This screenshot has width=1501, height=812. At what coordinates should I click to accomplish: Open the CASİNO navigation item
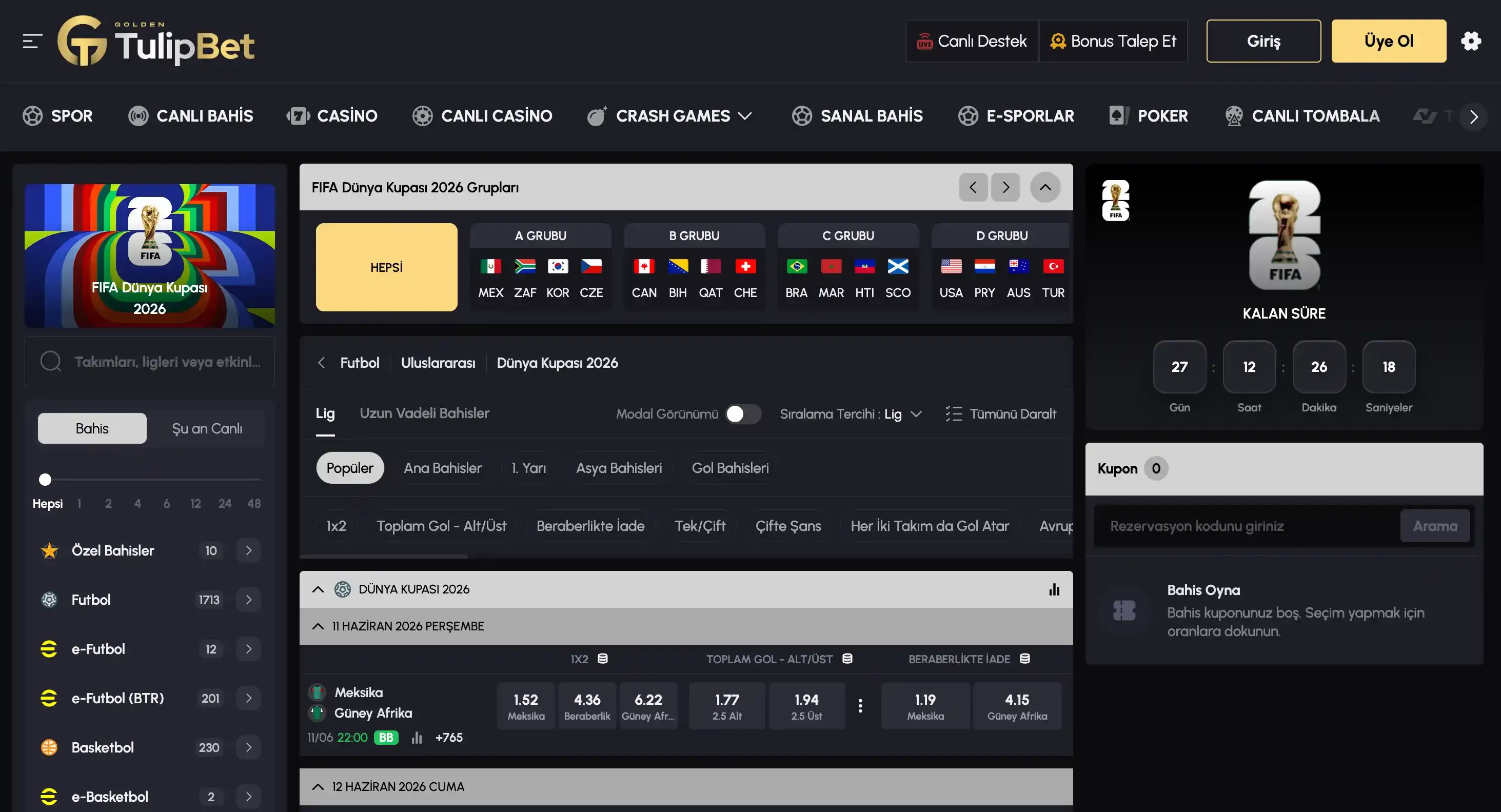pos(332,116)
